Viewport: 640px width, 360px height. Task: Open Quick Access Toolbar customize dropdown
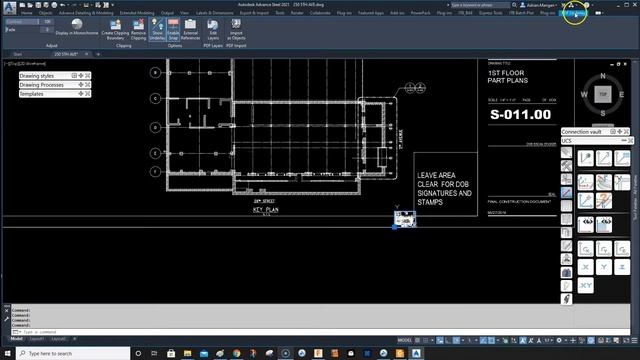113,5
